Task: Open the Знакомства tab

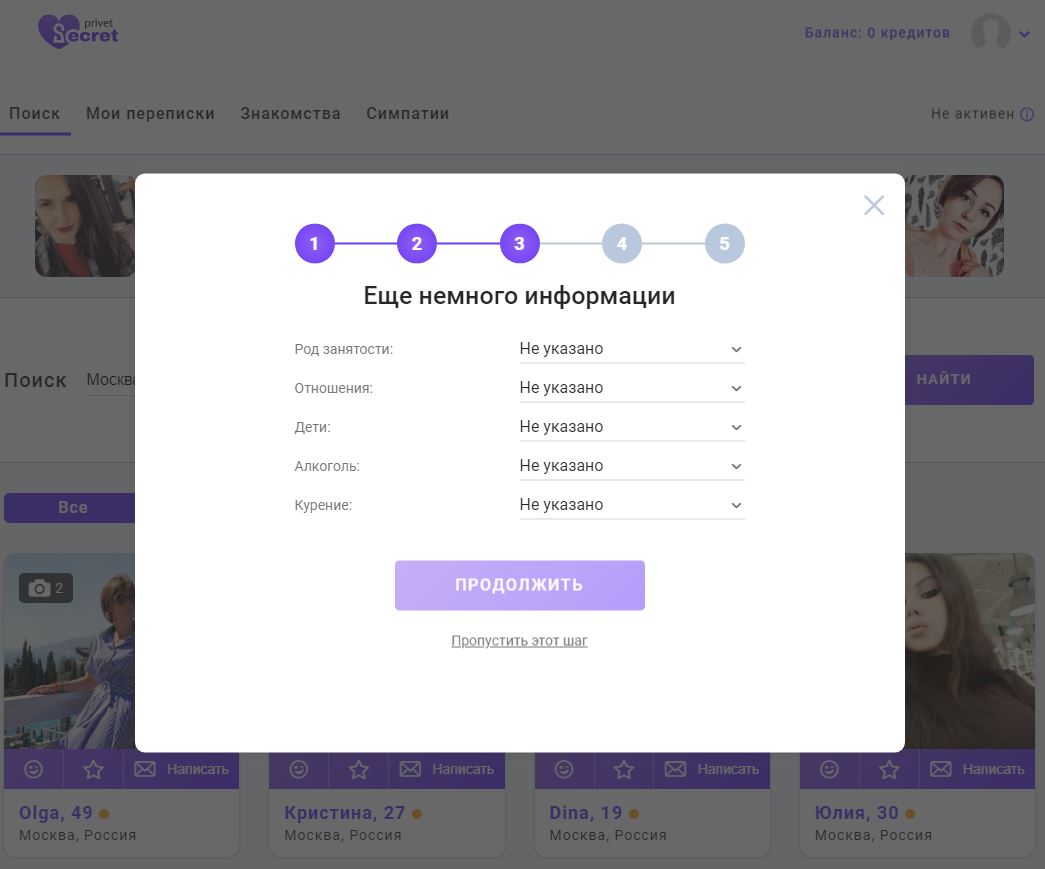Action: 291,114
